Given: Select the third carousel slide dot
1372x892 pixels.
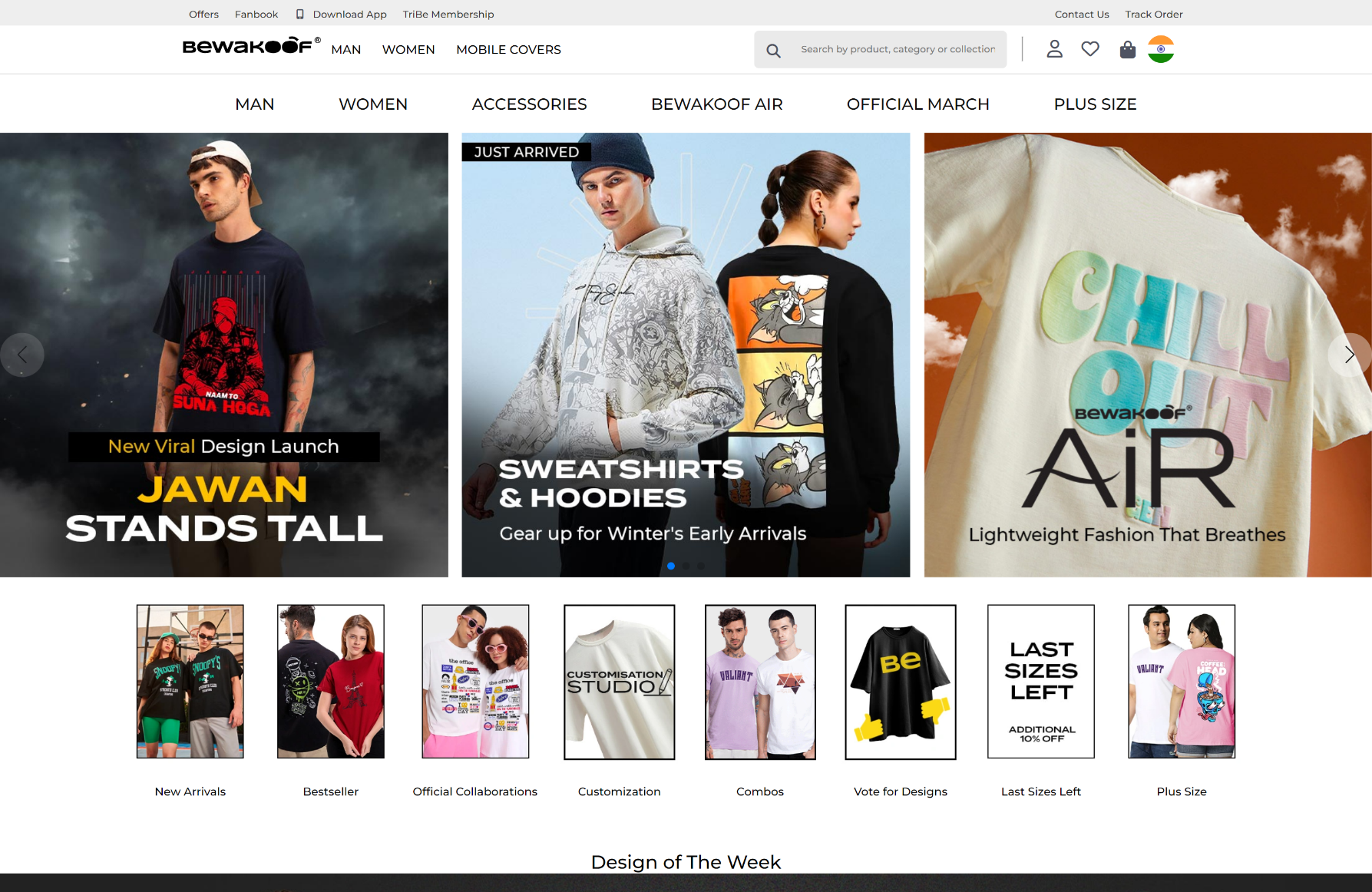Looking at the screenshot, I should tap(699, 566).
